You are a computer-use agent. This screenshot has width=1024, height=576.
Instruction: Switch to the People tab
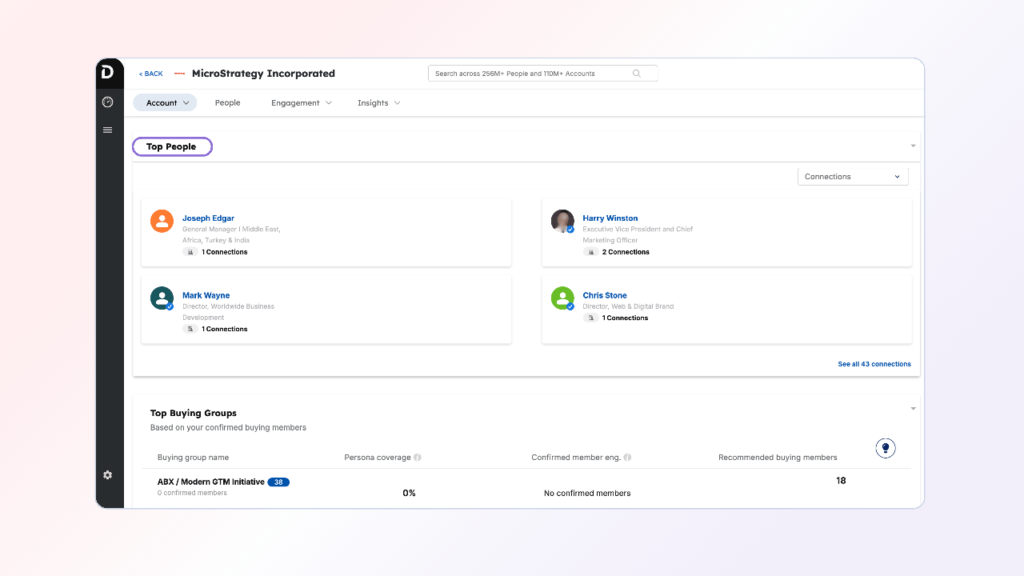(x=227, y=103)
